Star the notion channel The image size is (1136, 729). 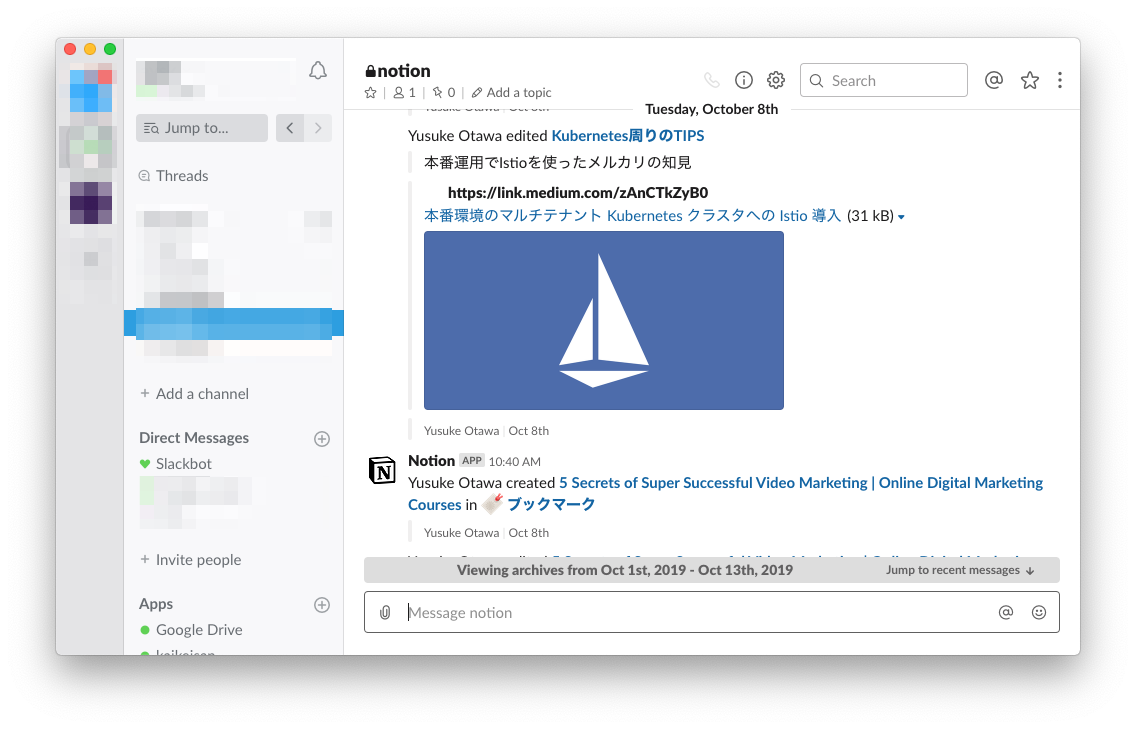(370, 93)
